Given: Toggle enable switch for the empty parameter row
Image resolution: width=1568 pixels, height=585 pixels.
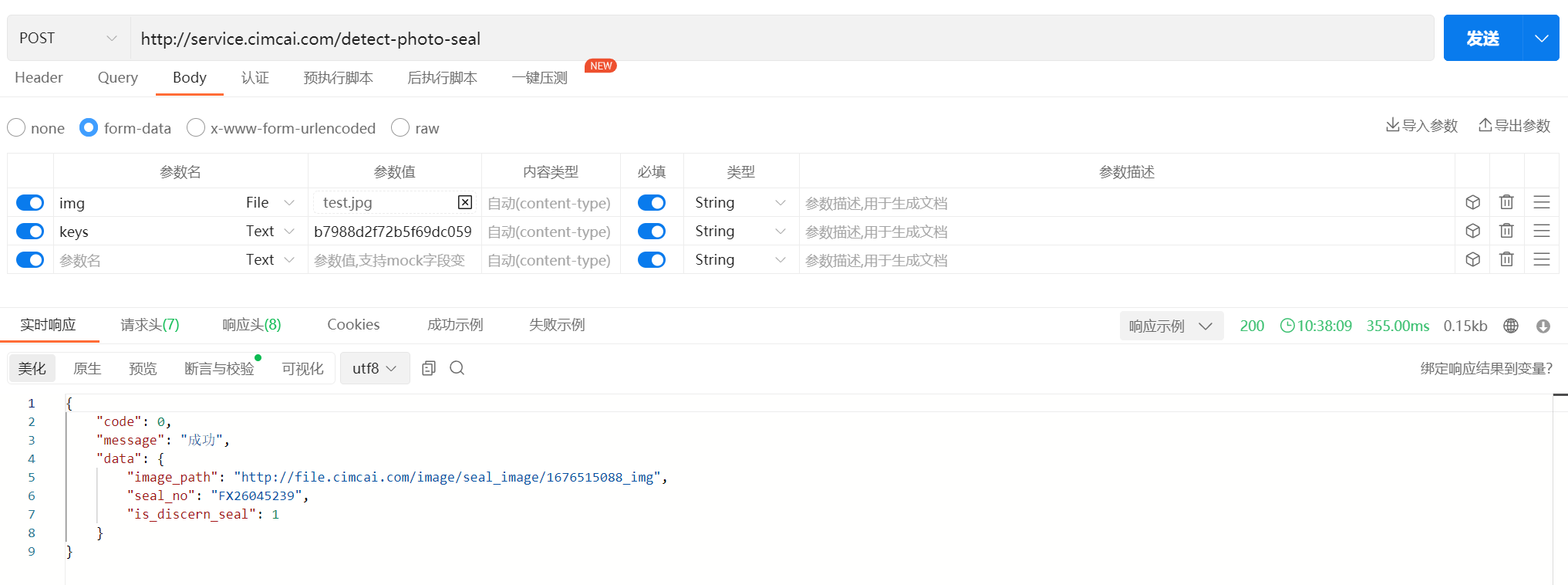Looking at the screenshot, I should tap(30, 259).
